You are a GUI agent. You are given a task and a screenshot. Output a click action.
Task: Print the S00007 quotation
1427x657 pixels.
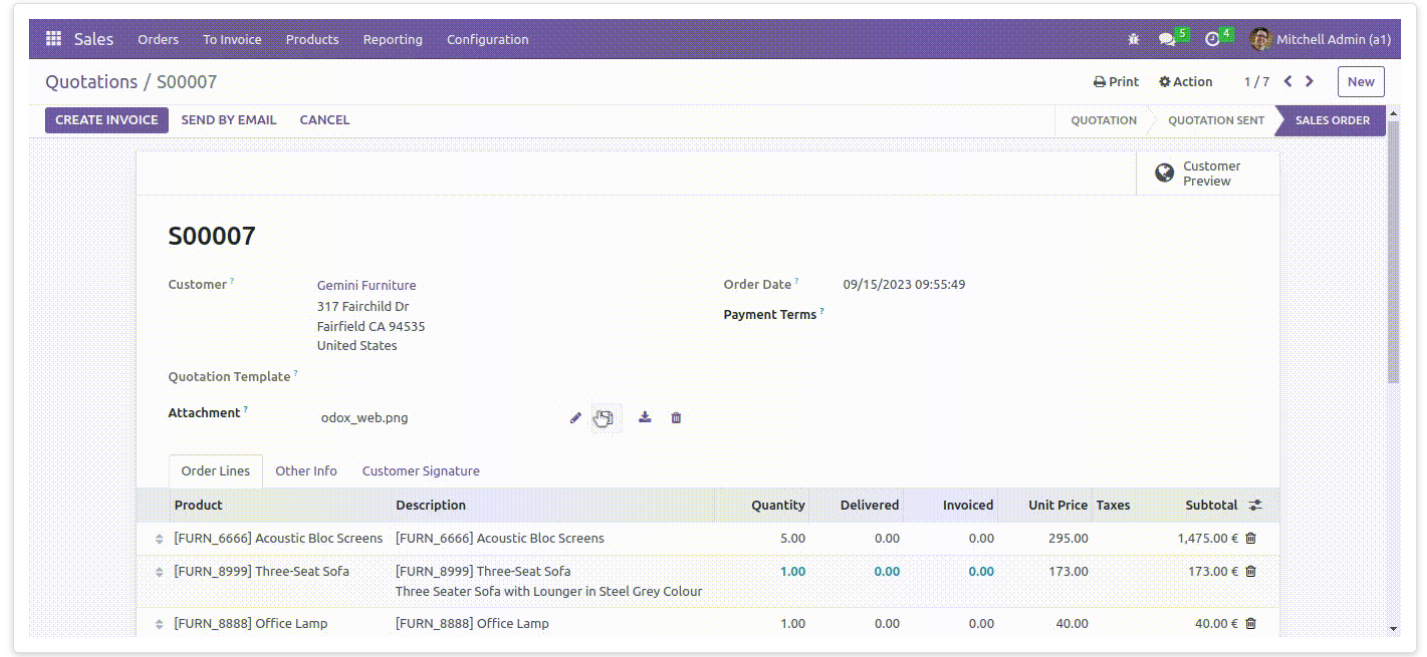[x=1115, y=81]
